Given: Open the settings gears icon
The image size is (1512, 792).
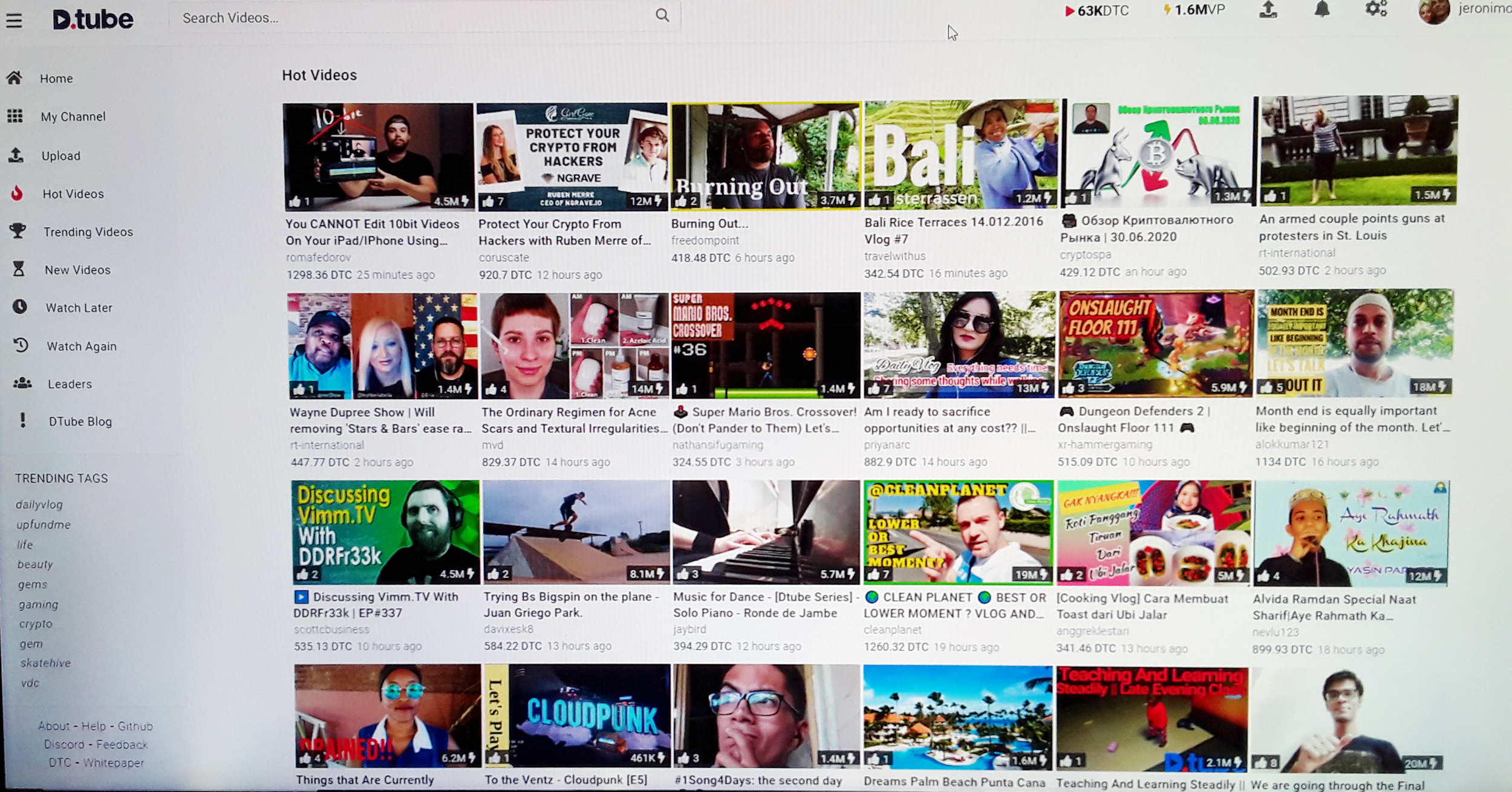Looking at the screenshot, I should tap(1376, 9).
